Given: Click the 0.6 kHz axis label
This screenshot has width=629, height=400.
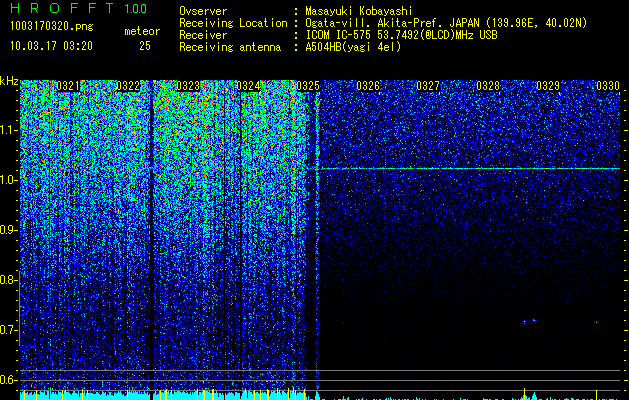Looking at the screenshot, I should (8, 380).
